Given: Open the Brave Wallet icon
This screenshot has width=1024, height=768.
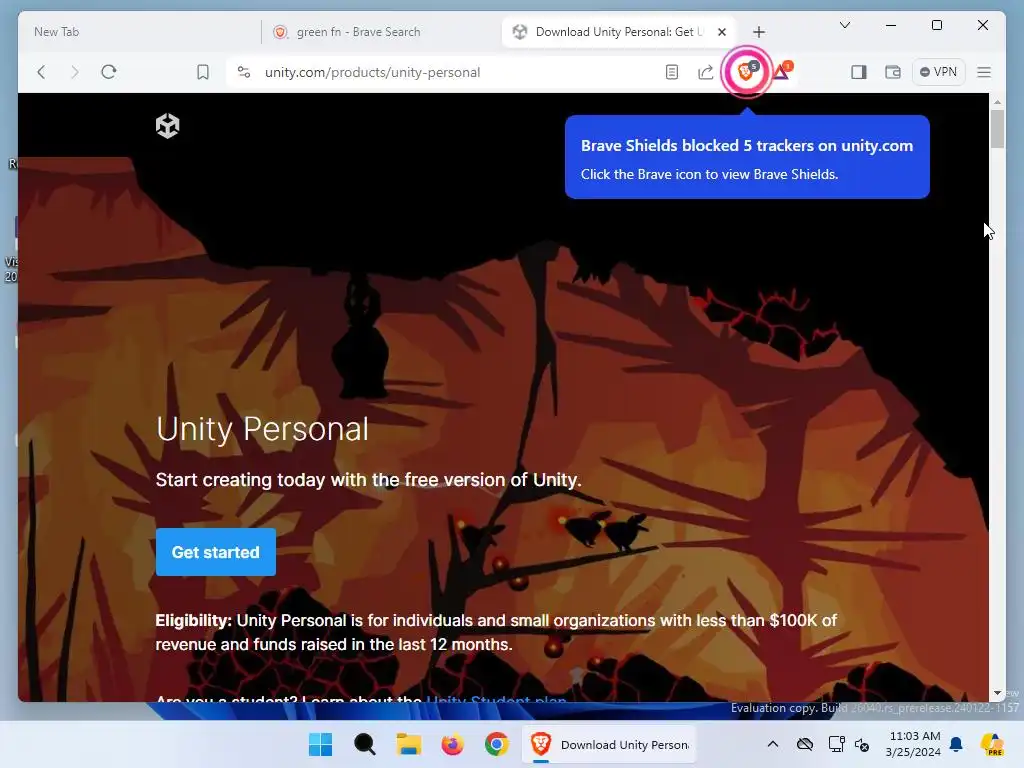Looking at the screenshot, I should pos(893,72).
